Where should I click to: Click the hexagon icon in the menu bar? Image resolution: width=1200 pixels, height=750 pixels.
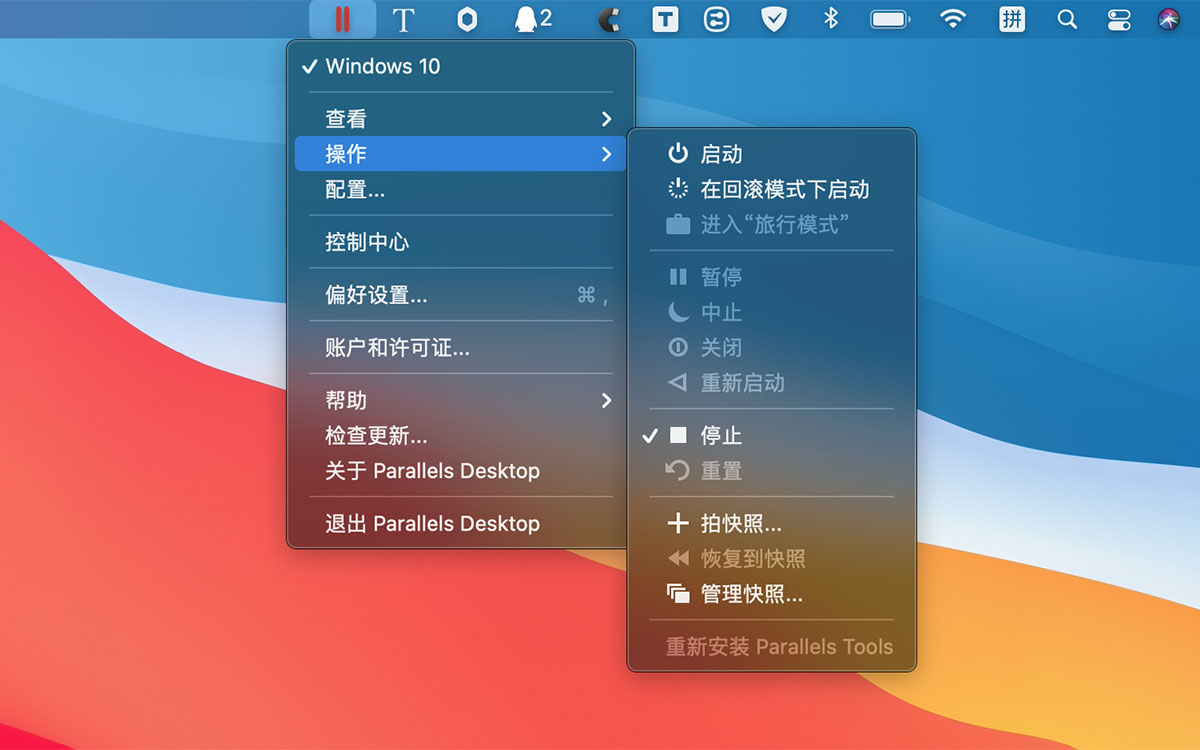click(466, 19)
